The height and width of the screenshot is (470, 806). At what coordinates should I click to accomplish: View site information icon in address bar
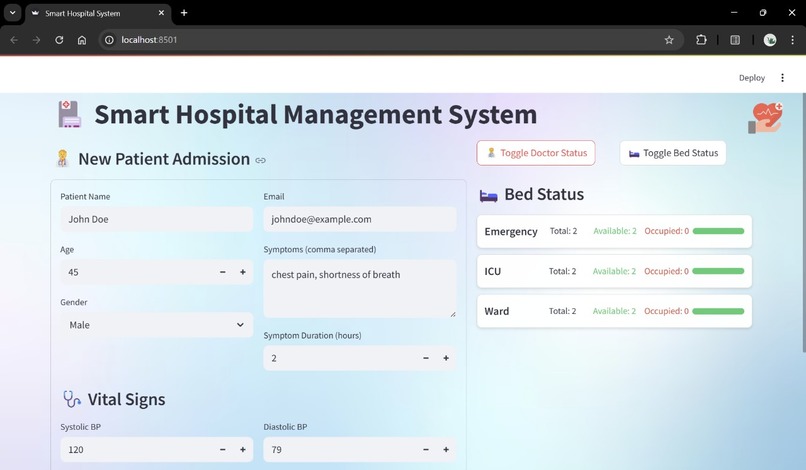(x=109, y=40)
